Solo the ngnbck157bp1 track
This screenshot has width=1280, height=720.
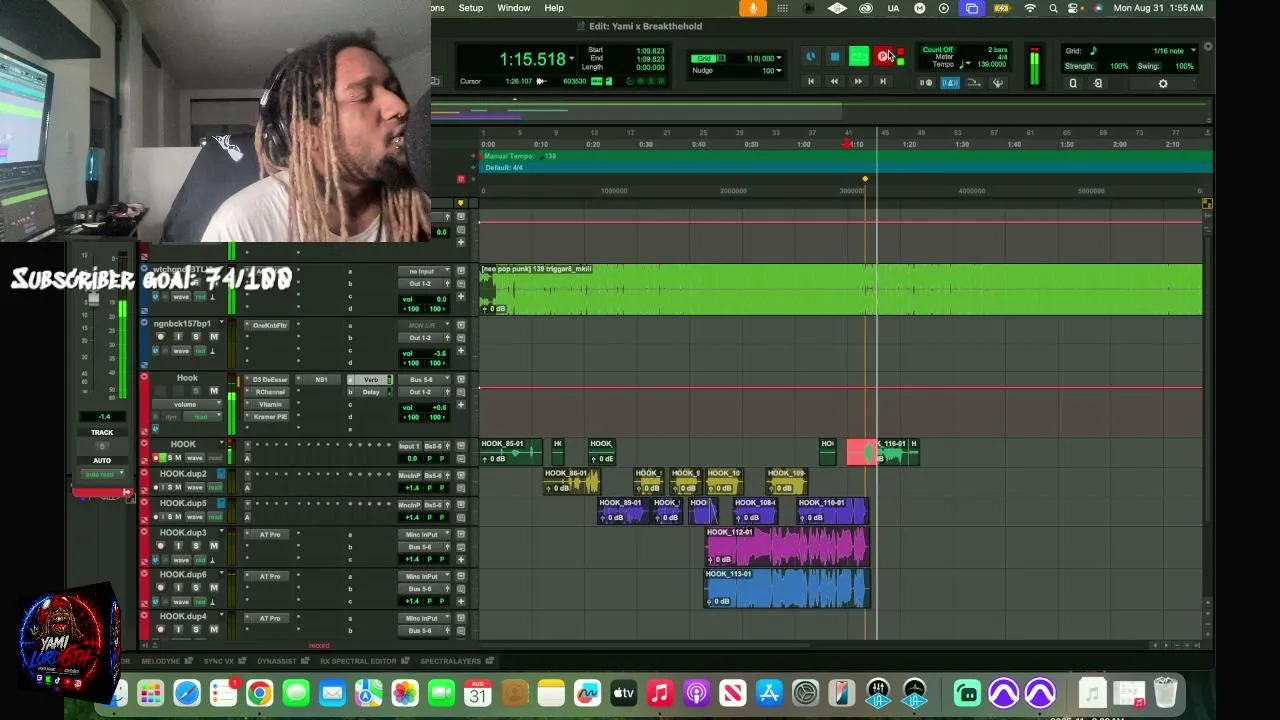click(196, 337)
